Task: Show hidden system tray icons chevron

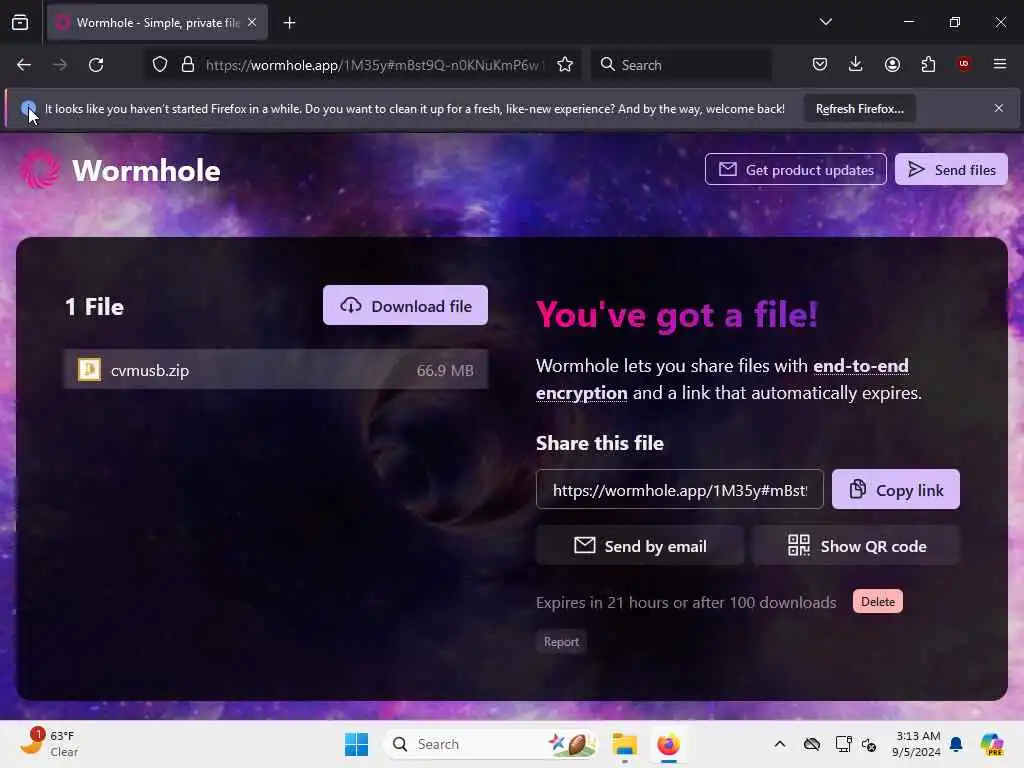Action: [780, 744]
